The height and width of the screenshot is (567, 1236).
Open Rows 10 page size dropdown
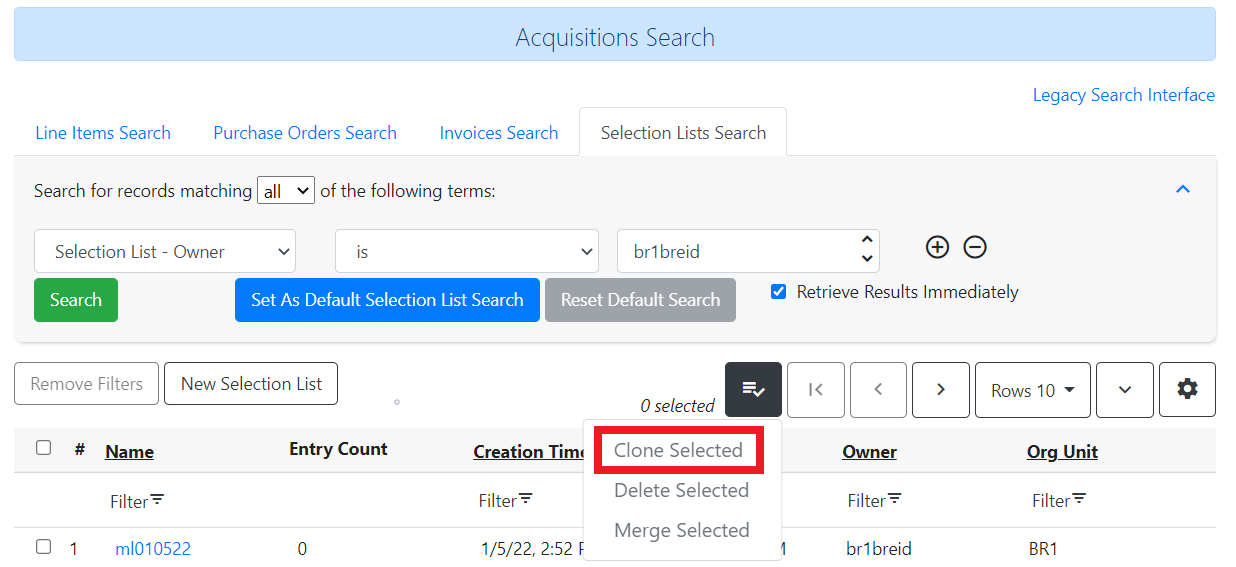click(x=1033, y=390)
